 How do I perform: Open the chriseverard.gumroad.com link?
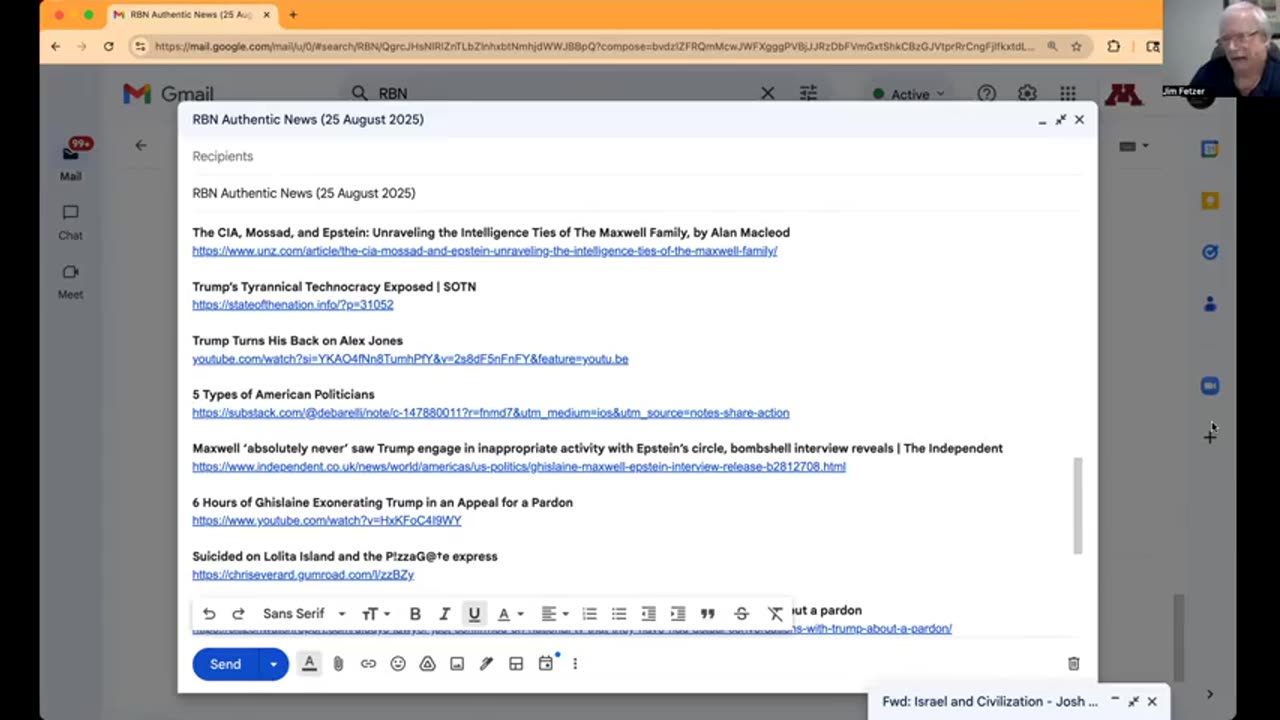pos(303,575)
